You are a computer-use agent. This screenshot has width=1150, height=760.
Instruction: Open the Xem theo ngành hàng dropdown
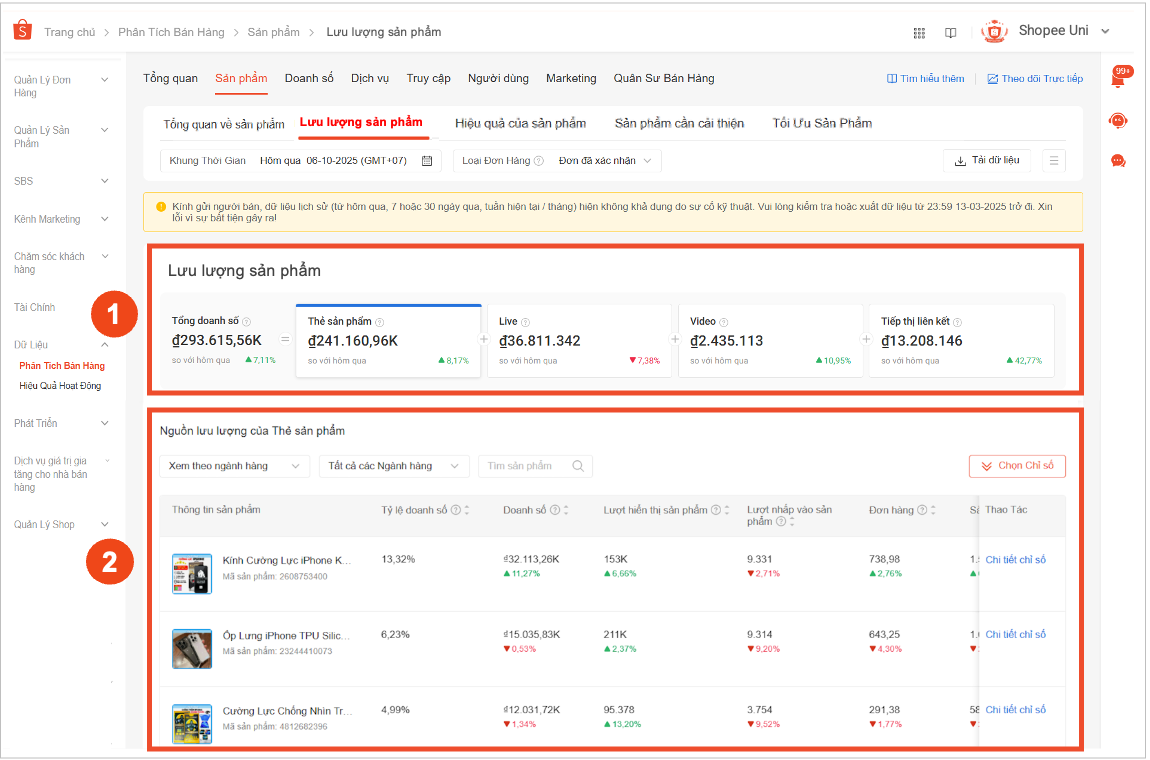click(x=234, y=466)
